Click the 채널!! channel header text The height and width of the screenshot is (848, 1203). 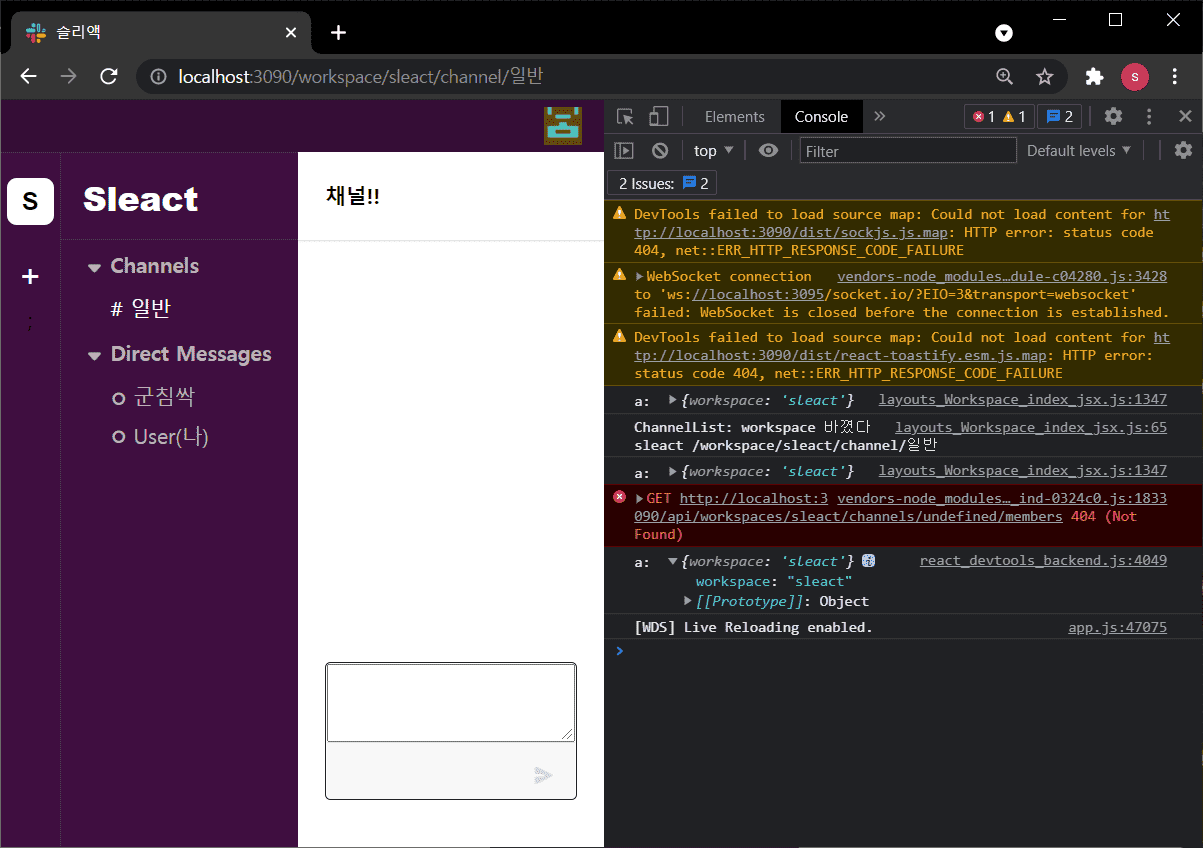click(x=353, y=196)
